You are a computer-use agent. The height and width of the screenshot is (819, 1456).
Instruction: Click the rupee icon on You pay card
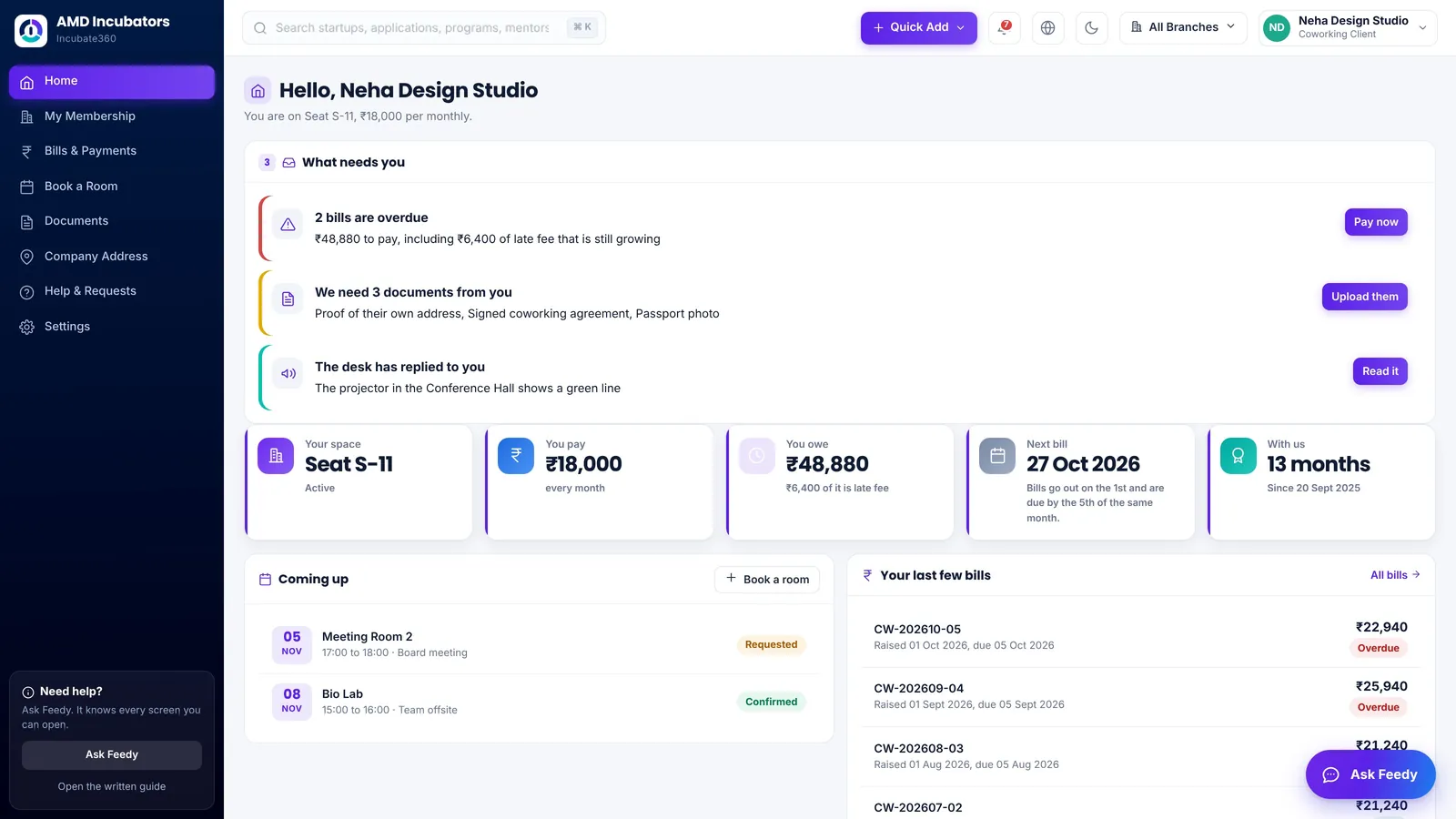pyautogui.click(x=516, y=456)
